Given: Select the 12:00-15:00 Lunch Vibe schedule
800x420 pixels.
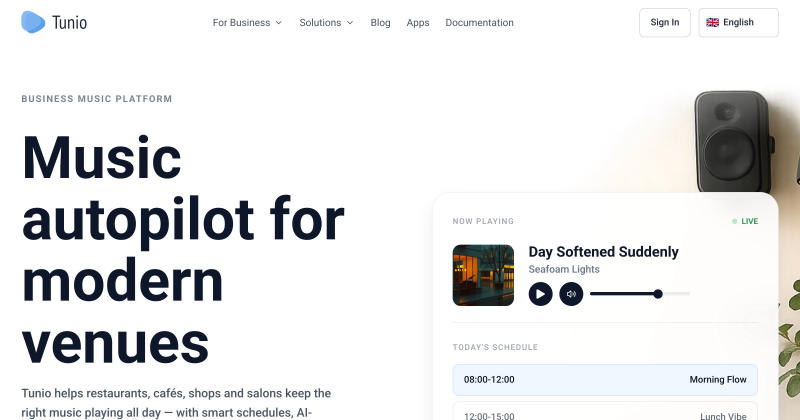Looking at the screenshot, I should click(x=605, y=413).
